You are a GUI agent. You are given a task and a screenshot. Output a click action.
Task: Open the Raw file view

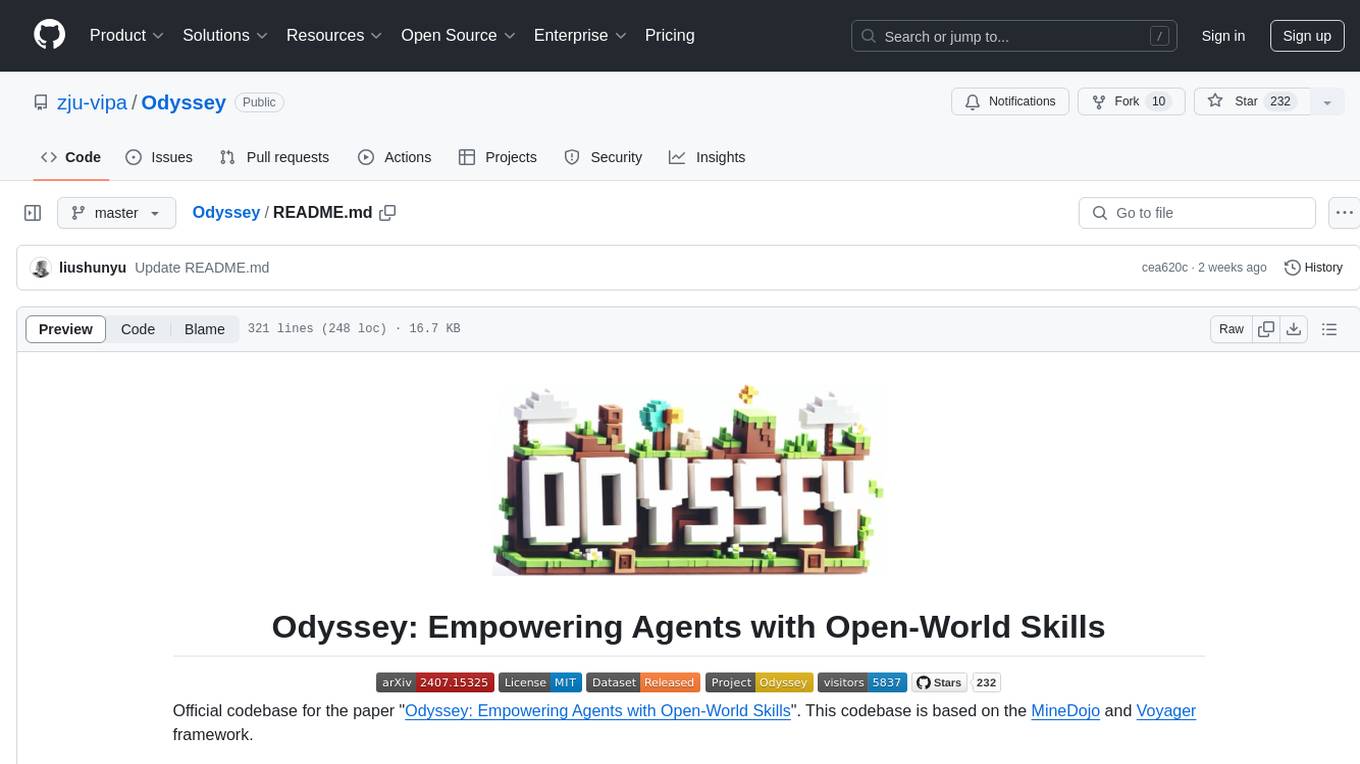coord(1231,329)
